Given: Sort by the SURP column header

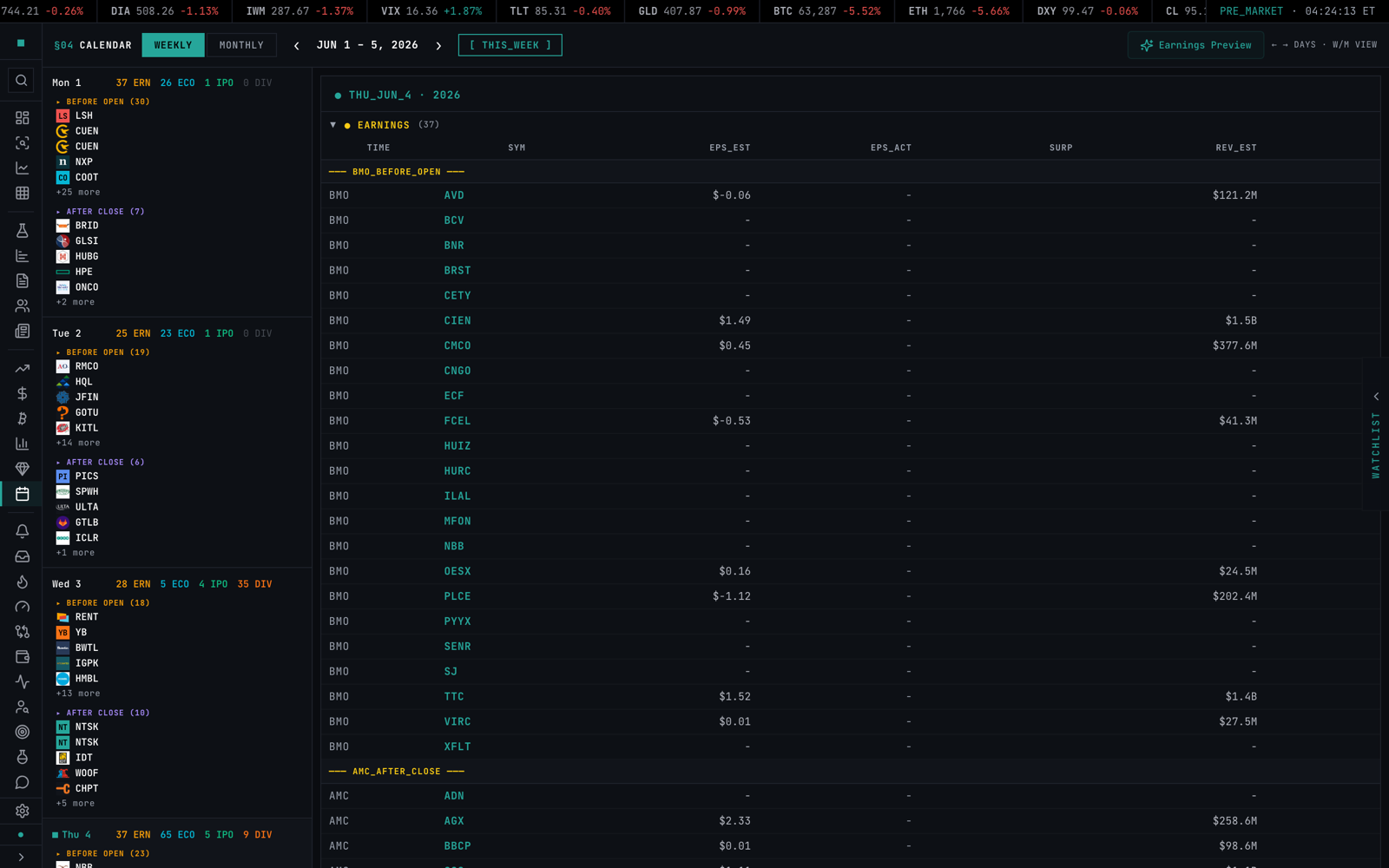Looking at the screenshot, I should (1061, 148).
